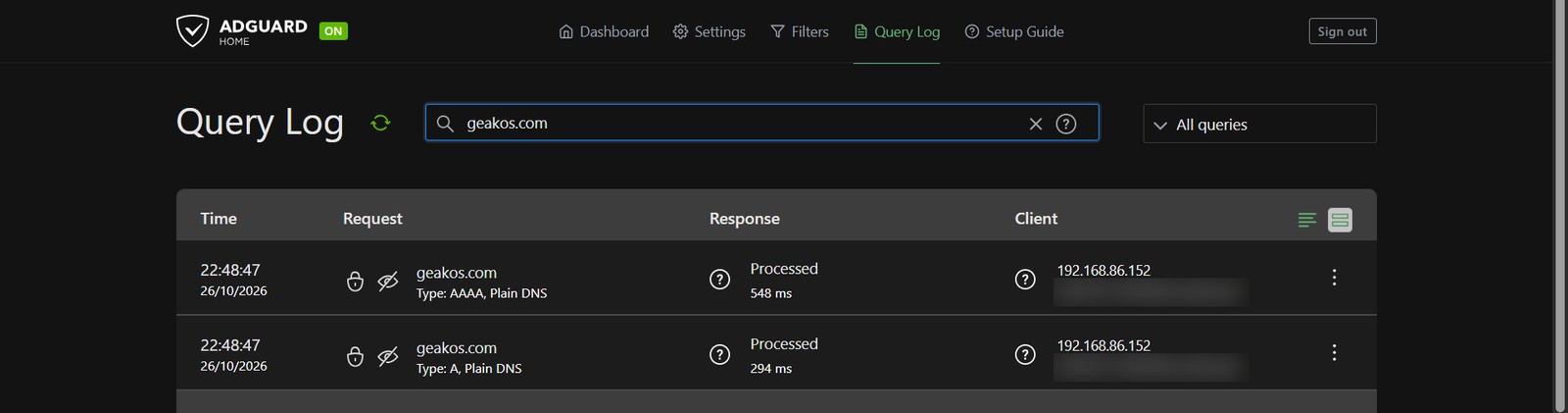Click the magnifier icon in the search box

[x=445, y=124]
